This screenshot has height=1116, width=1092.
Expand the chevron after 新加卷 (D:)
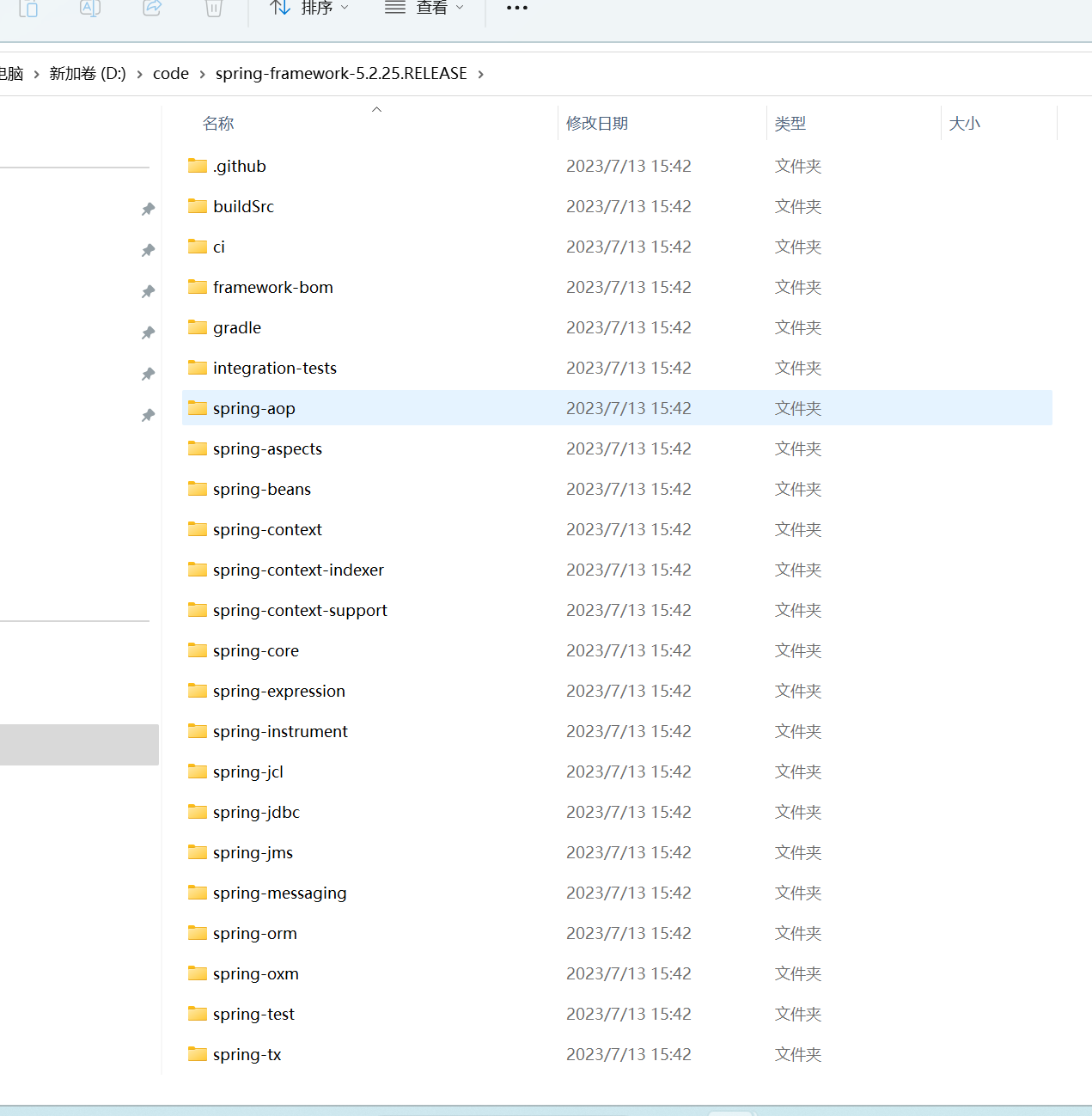coord(139,75)
